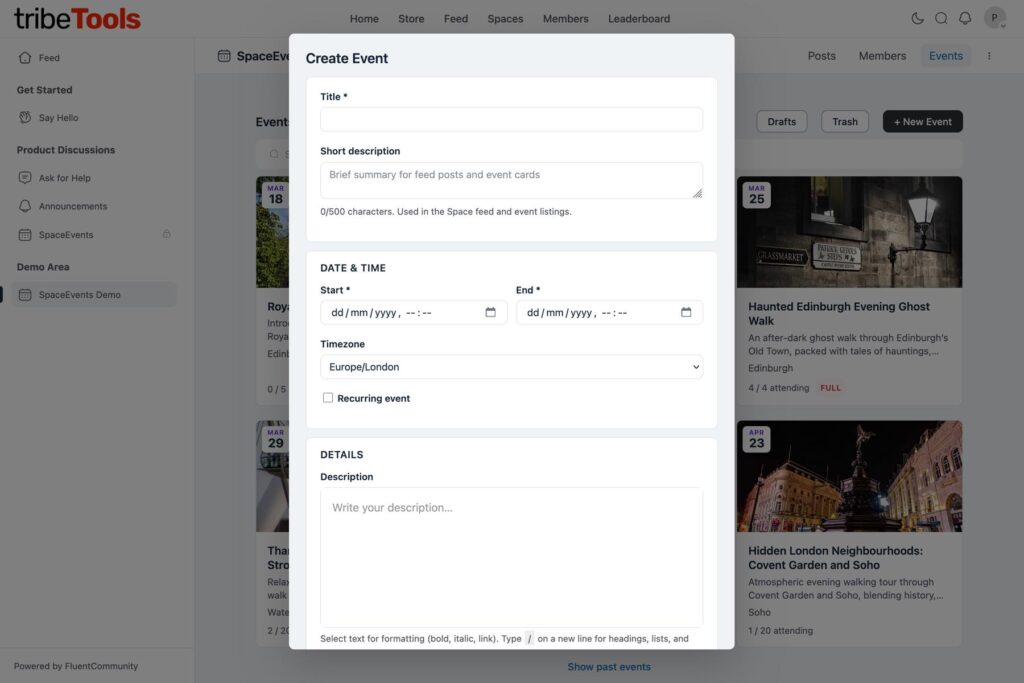Open search with magnifier icon

[941, 18]
